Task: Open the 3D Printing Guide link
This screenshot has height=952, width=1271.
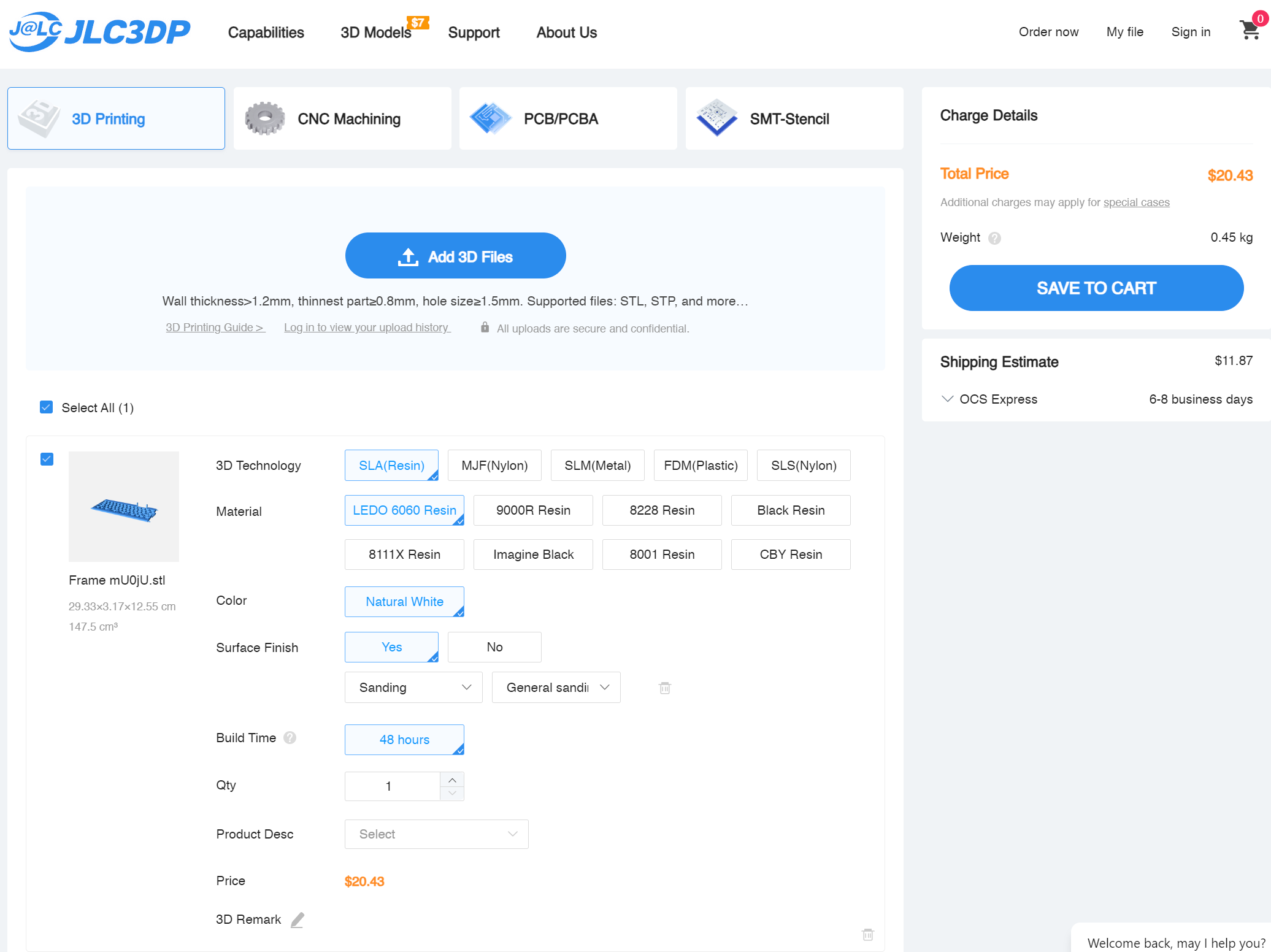Action: click(x=215, y=328)
